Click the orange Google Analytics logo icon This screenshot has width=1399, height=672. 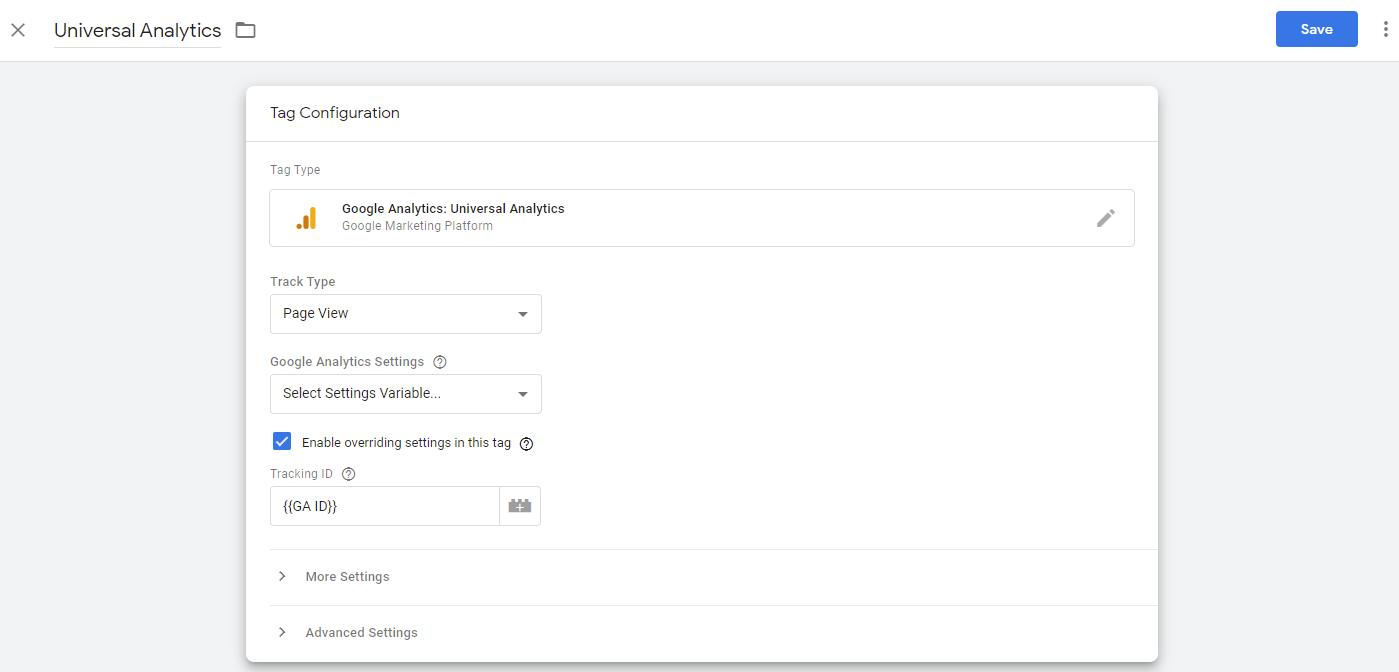tap(306, 218)
